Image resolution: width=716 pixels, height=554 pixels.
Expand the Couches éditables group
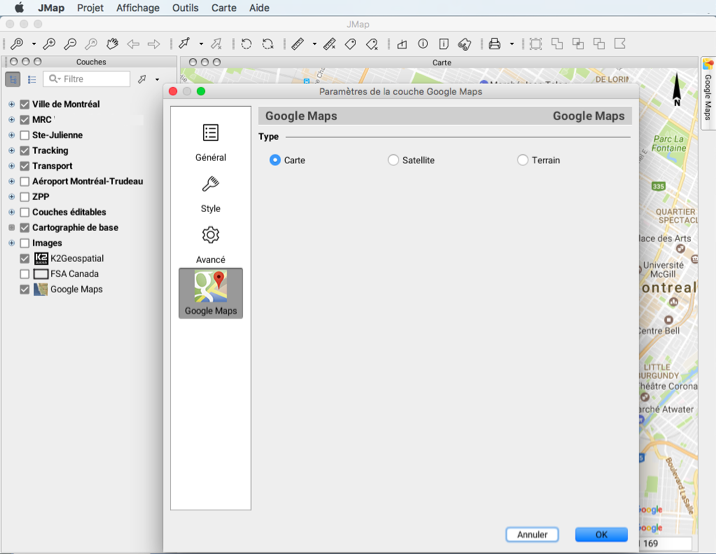click(x=11, y=212)
